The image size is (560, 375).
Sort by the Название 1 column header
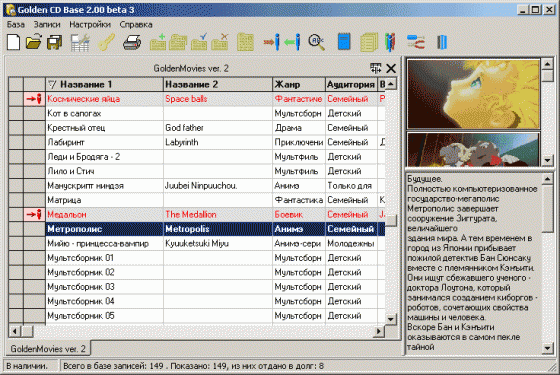coord(104,84)
